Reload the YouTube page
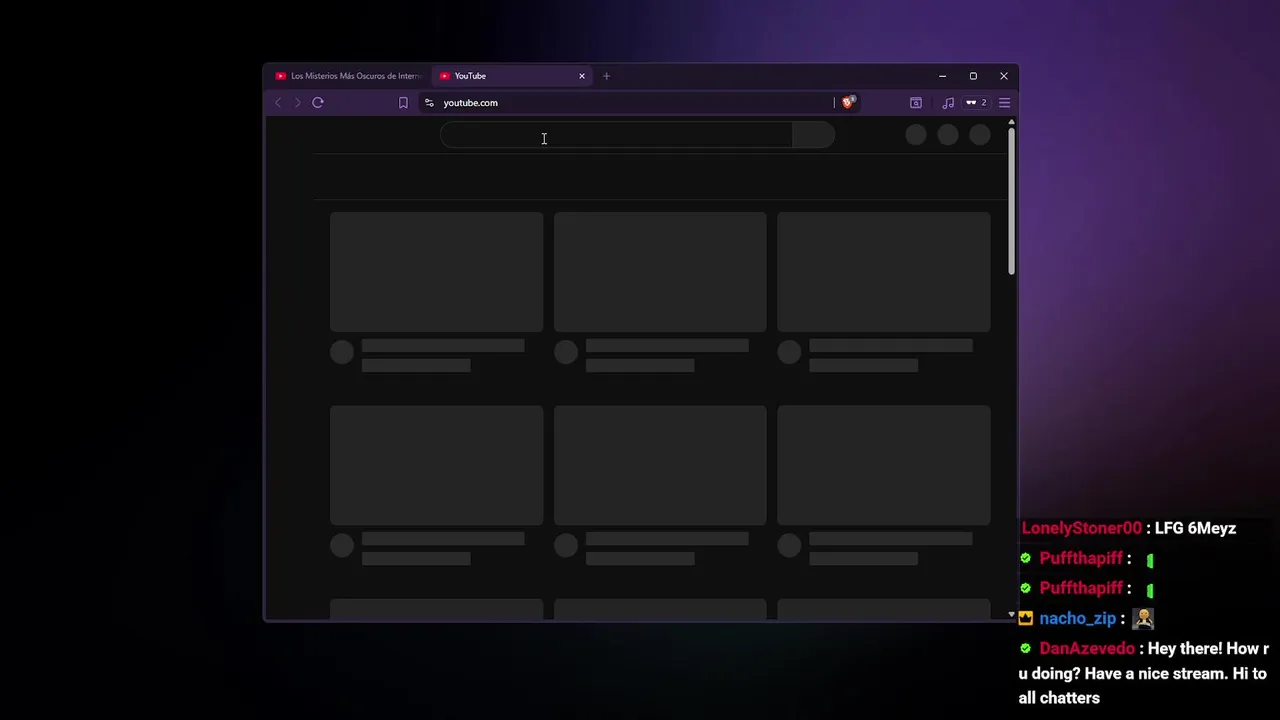This screenshot has width=1280, height=720. click(x=318, y=102)
